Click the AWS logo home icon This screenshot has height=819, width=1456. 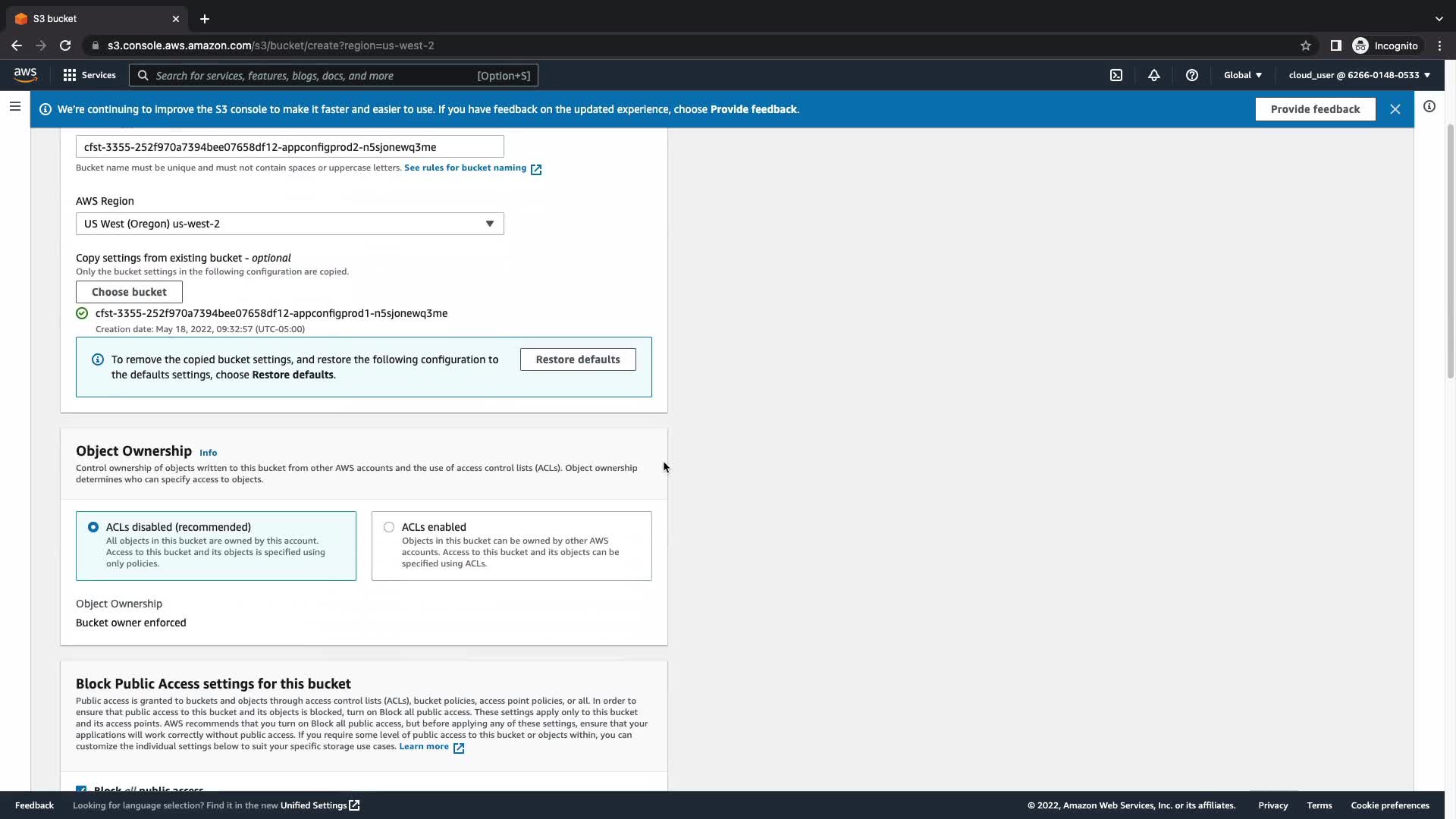point(25,74)
